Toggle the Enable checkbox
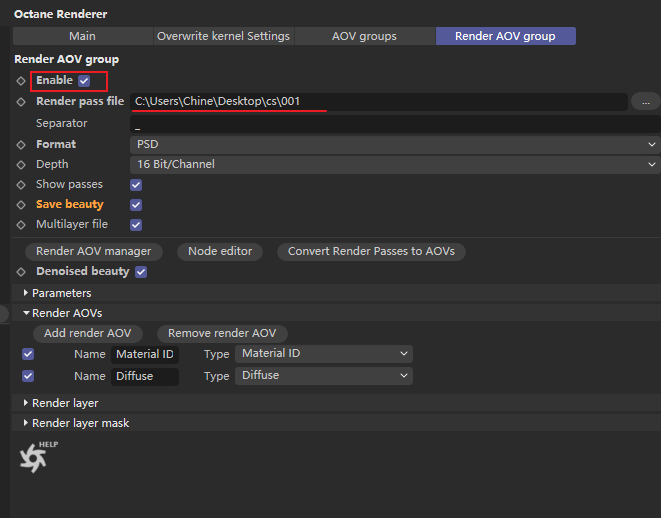The width and height of the screenshot is (661, 518). [x=84, y=81]
